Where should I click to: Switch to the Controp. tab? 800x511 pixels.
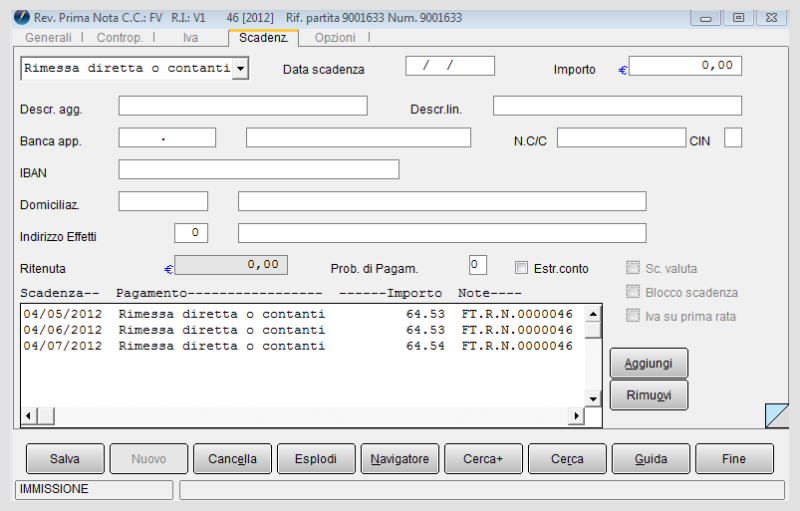pyautogui.click(x=120, y=38)
